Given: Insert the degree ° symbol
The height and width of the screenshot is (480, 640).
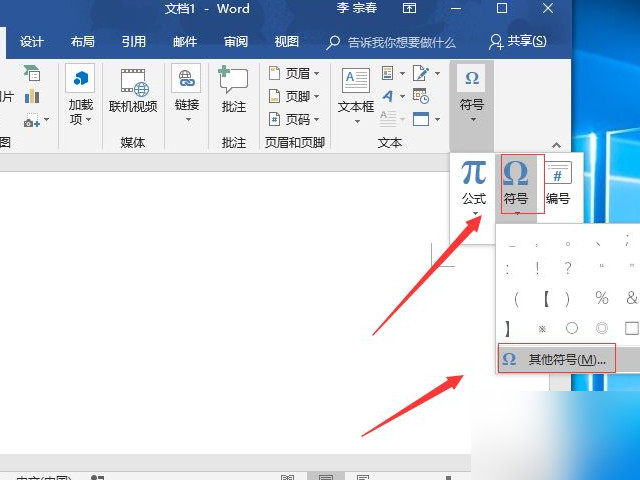Looking at the screenshot, I should coord(567,244).
